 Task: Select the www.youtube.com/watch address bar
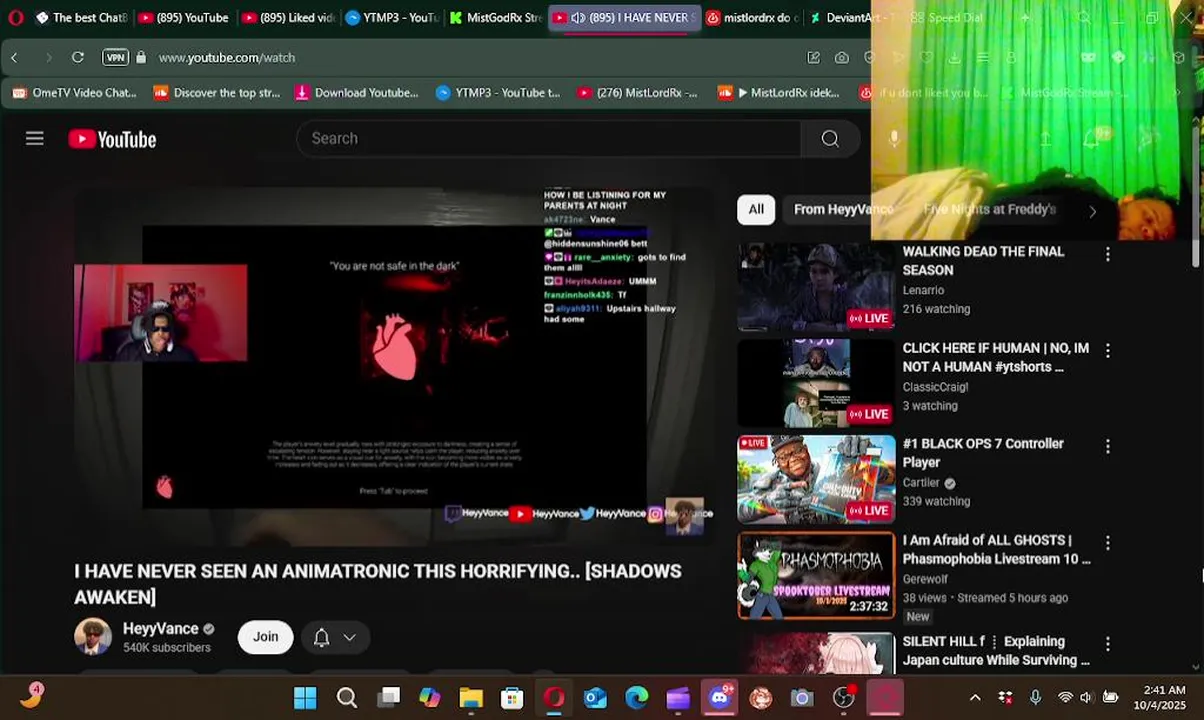[227, 57]
